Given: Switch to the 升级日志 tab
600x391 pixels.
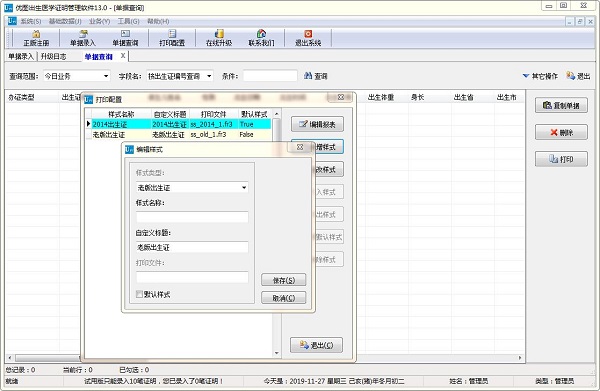Looking at the screenshot, I should [54, 57].
